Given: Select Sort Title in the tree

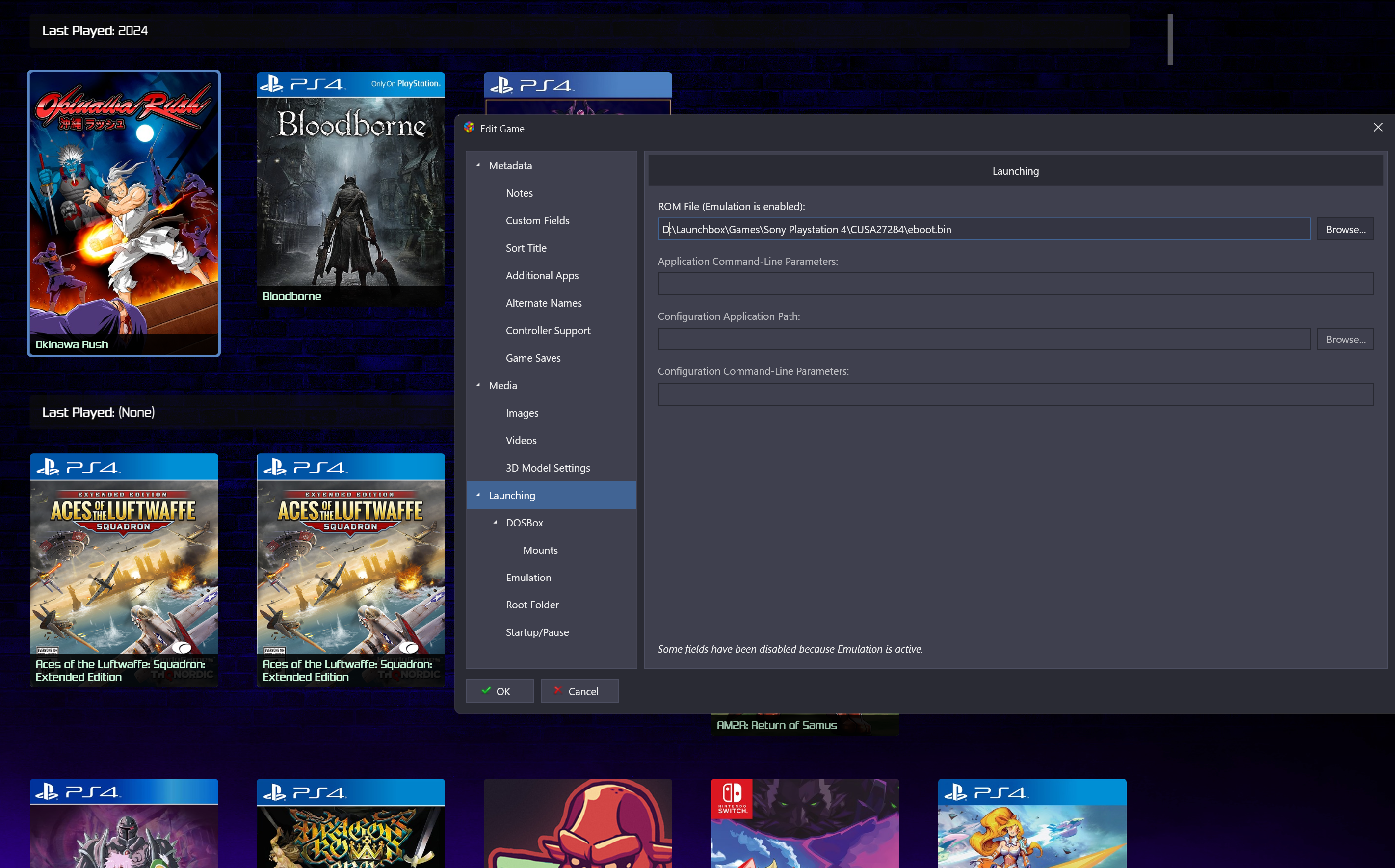Looking at the screenshot, I should [526, 248].
